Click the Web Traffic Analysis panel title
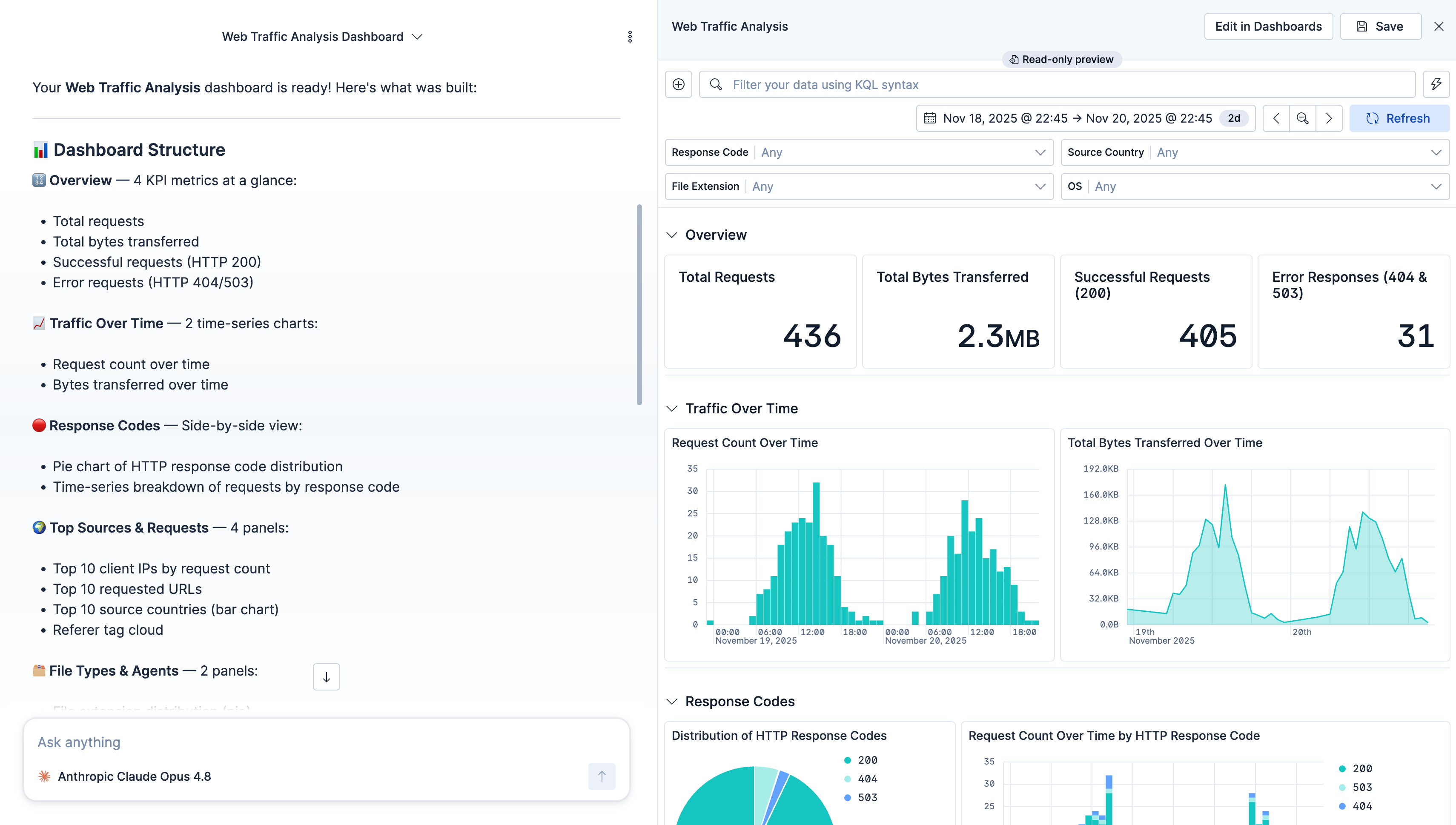This screenshot has width=1456, height=825. pos(730,27)
